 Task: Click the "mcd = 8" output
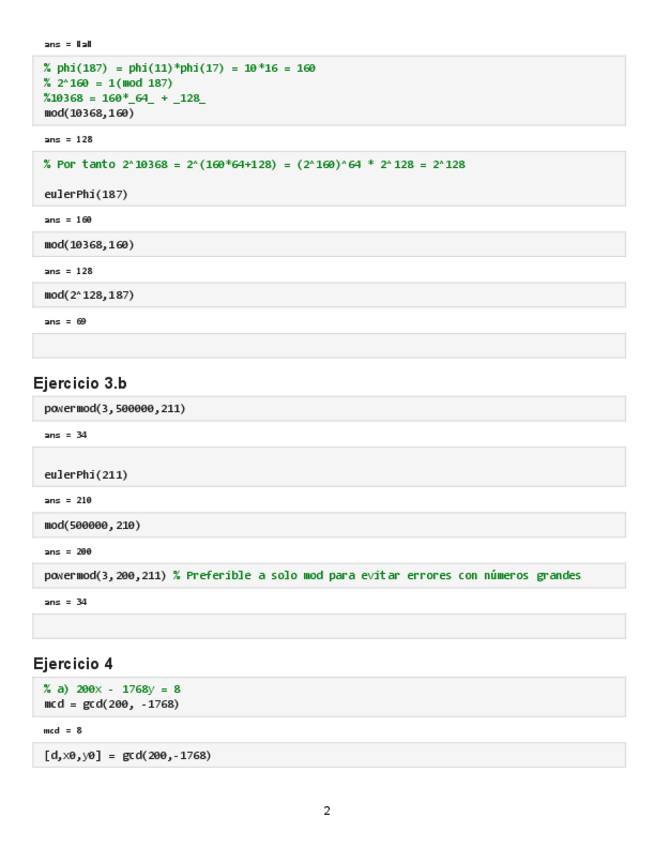click(62, 730)
